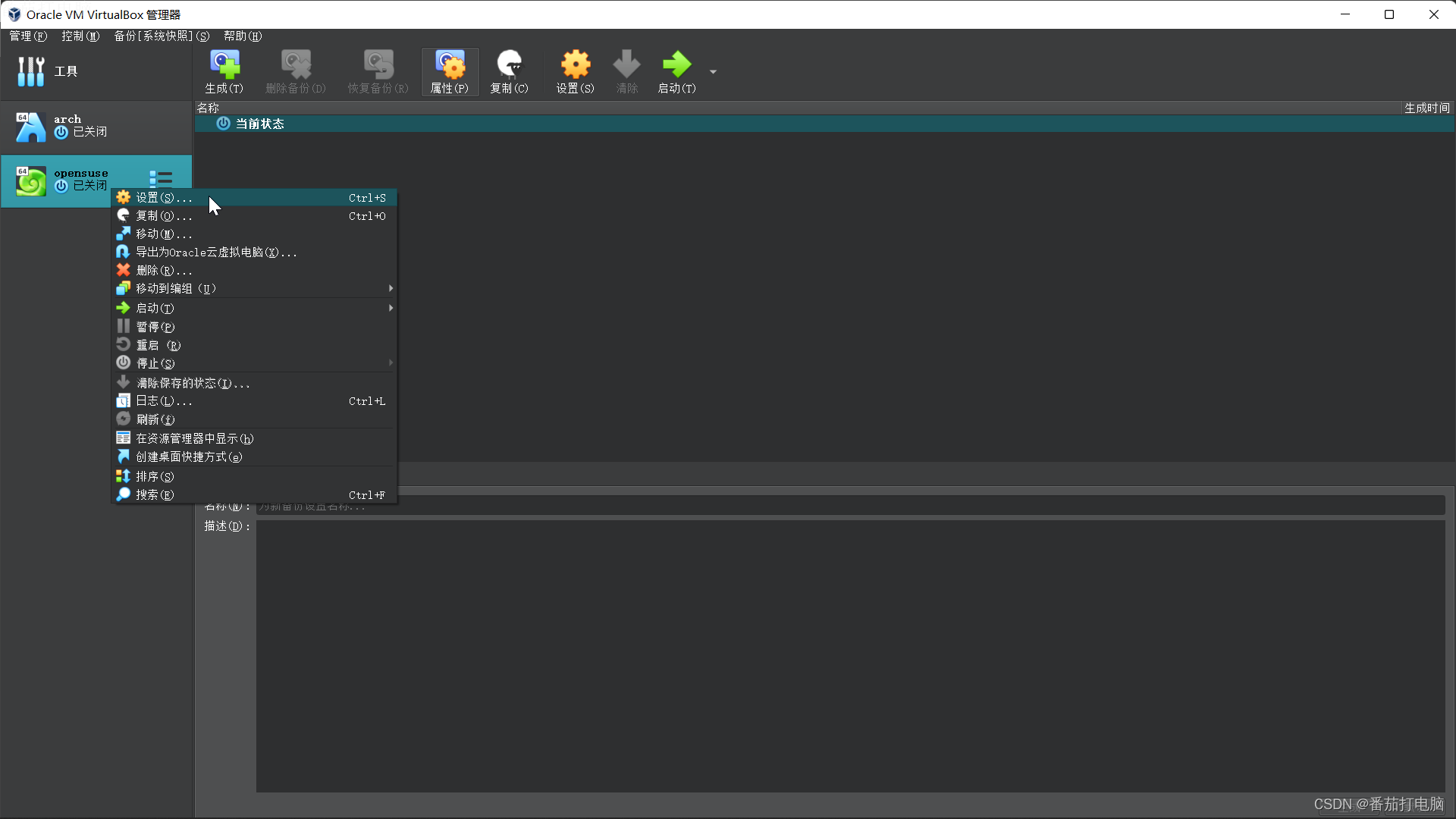Expand the 移动到编组 submenu

(254, 289)
